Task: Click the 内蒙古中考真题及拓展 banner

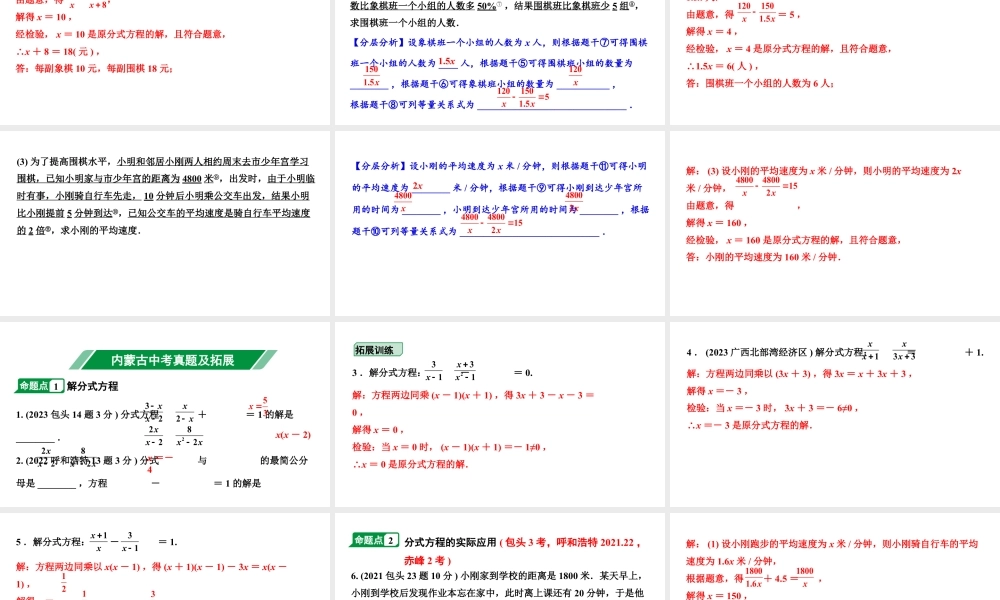Action: (x=173, y=359)
